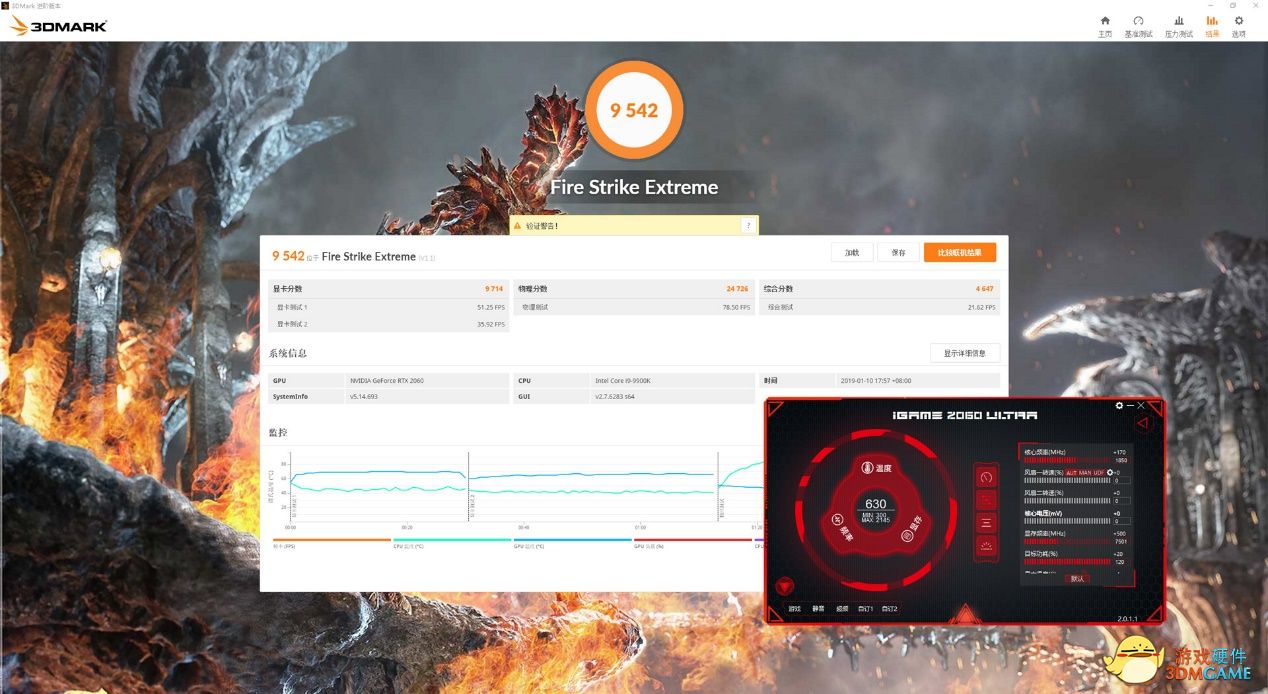Adjust the 风扇一转速 fan one speed slider
This screenshot has height=694, width=1268.
pos(1066,480)
